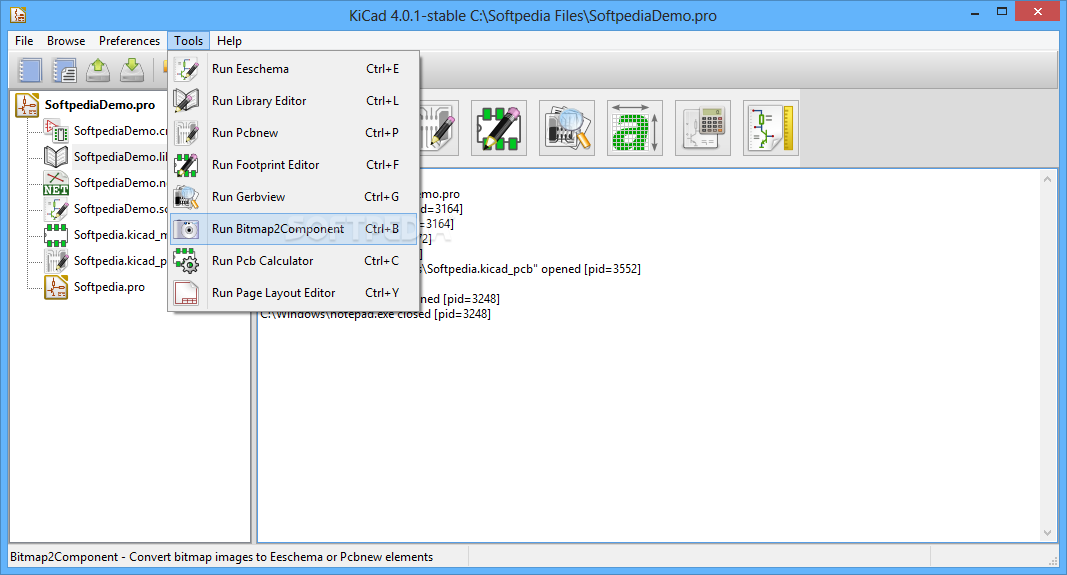Image resolution: width=1067 pixels, height=575 pixels.
Task: Choose Run Library Editor
Action: (293, 101)
